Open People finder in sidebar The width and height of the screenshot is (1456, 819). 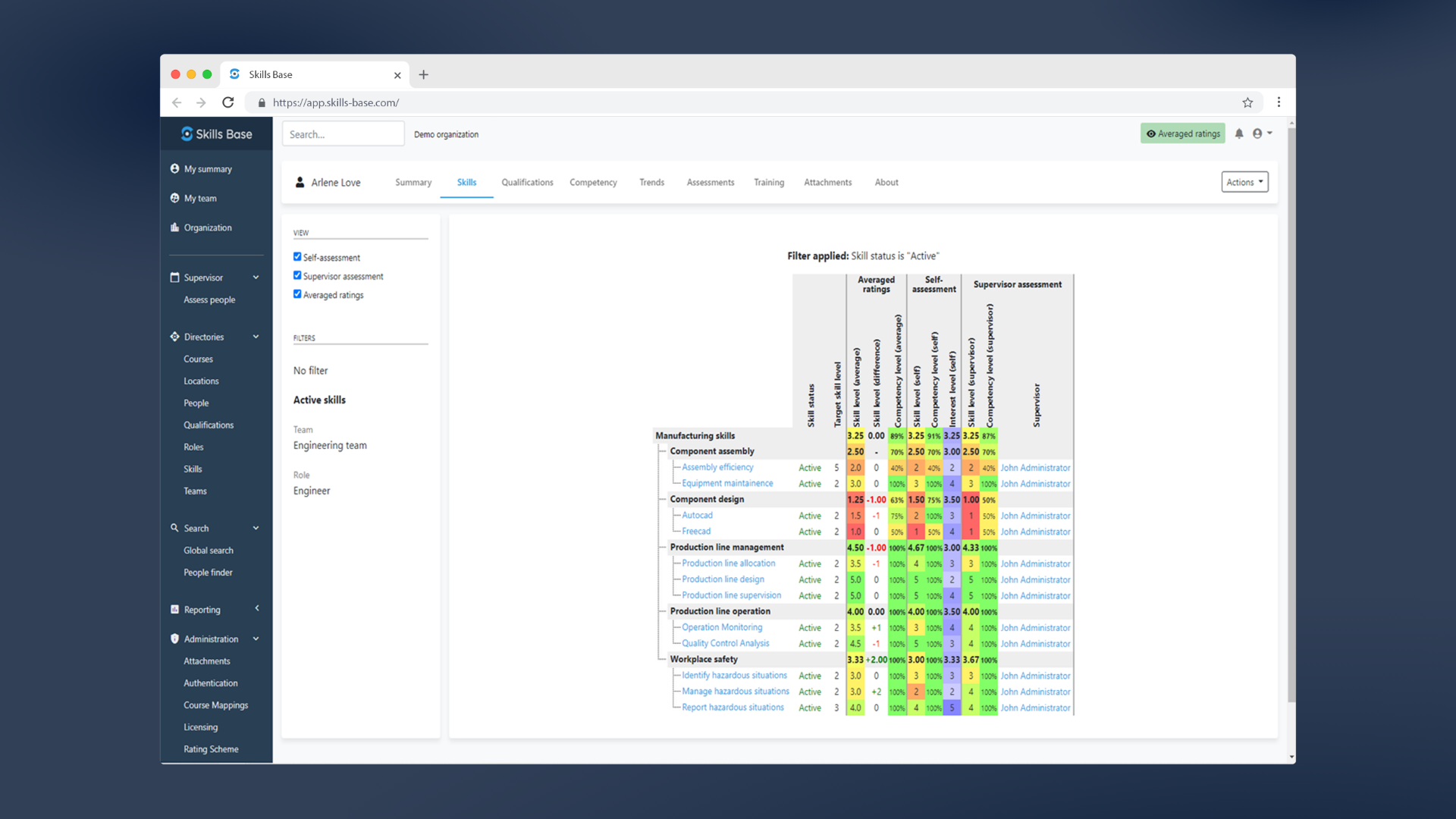(208, 573)
